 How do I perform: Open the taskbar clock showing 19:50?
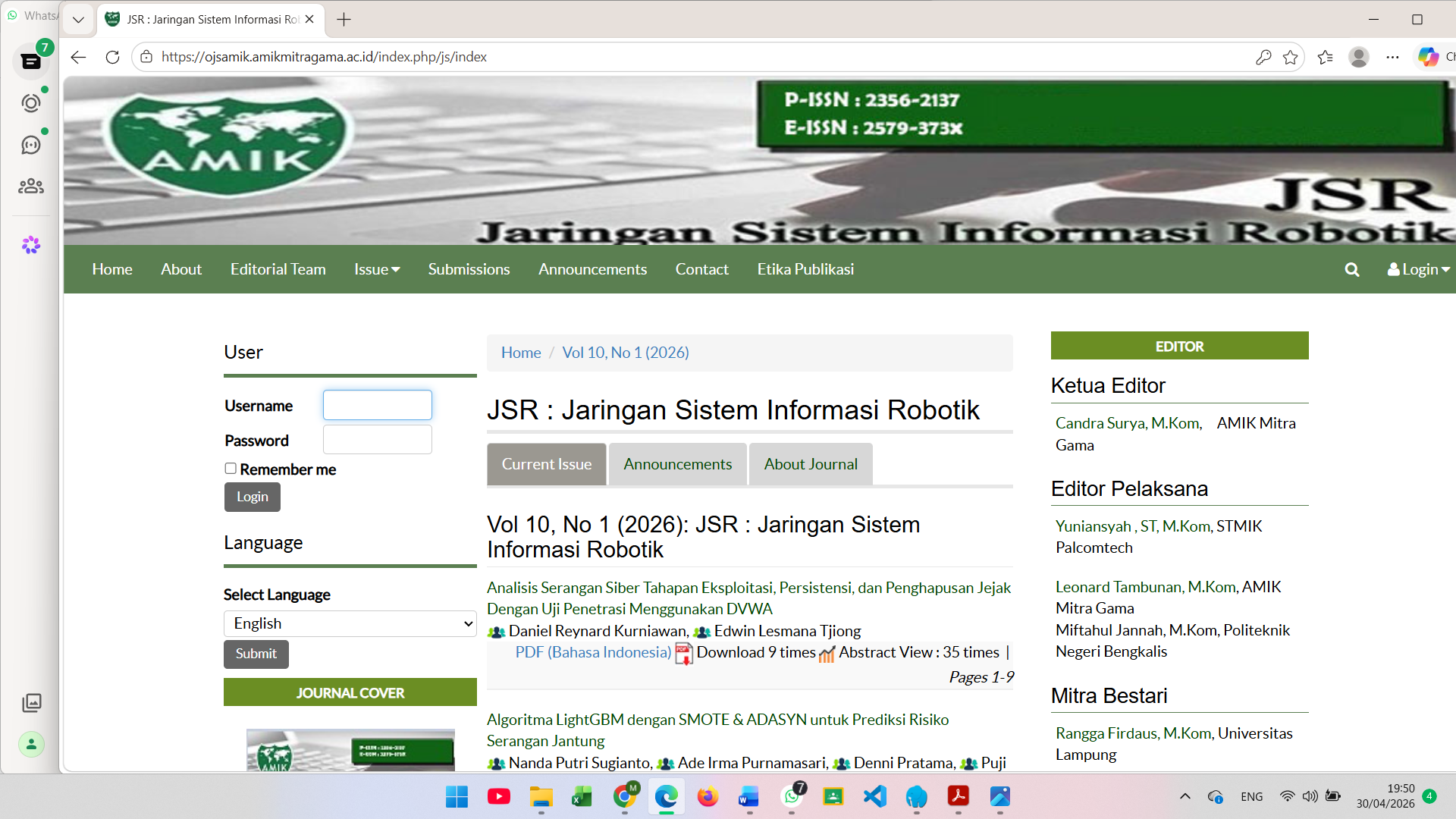pos(1385,796)
